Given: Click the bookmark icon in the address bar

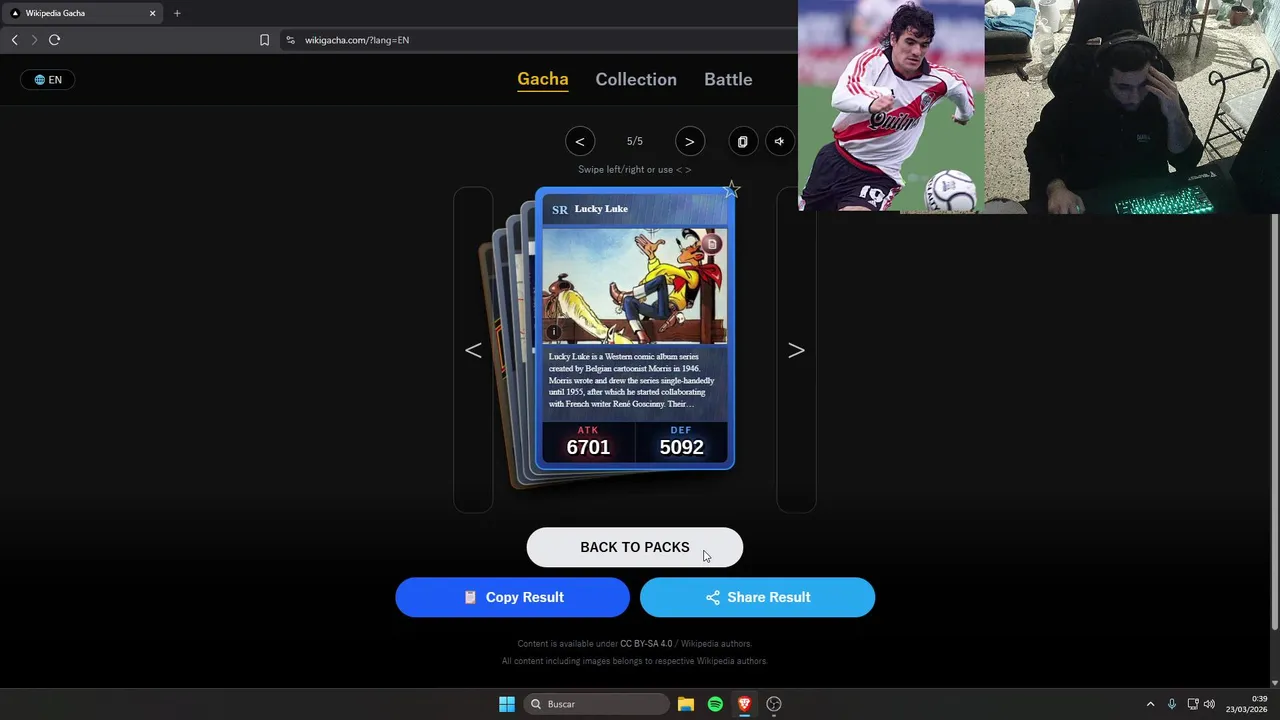Looking at the screenshot, I should click(x=264, y=40).
